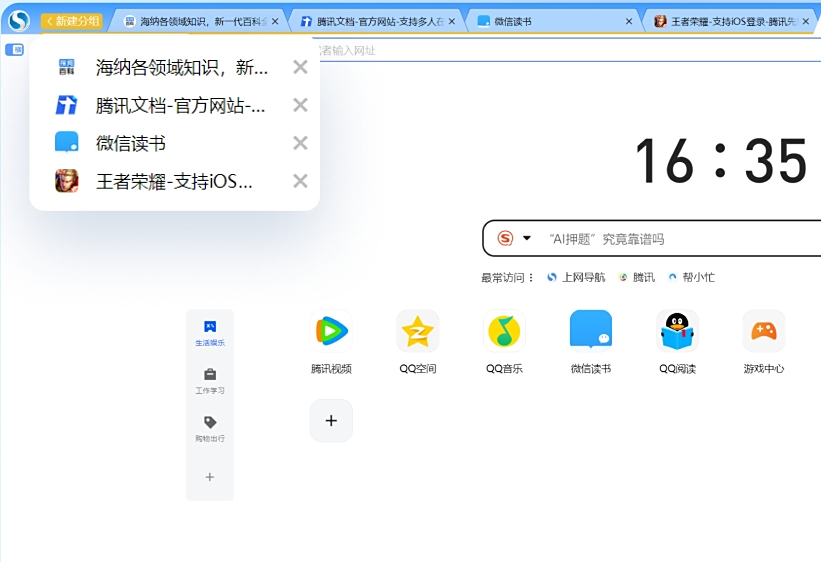821x562 pixels.
Task: Switch to the 腾讯文档 browser tab
Action: (x=377, y=21)
